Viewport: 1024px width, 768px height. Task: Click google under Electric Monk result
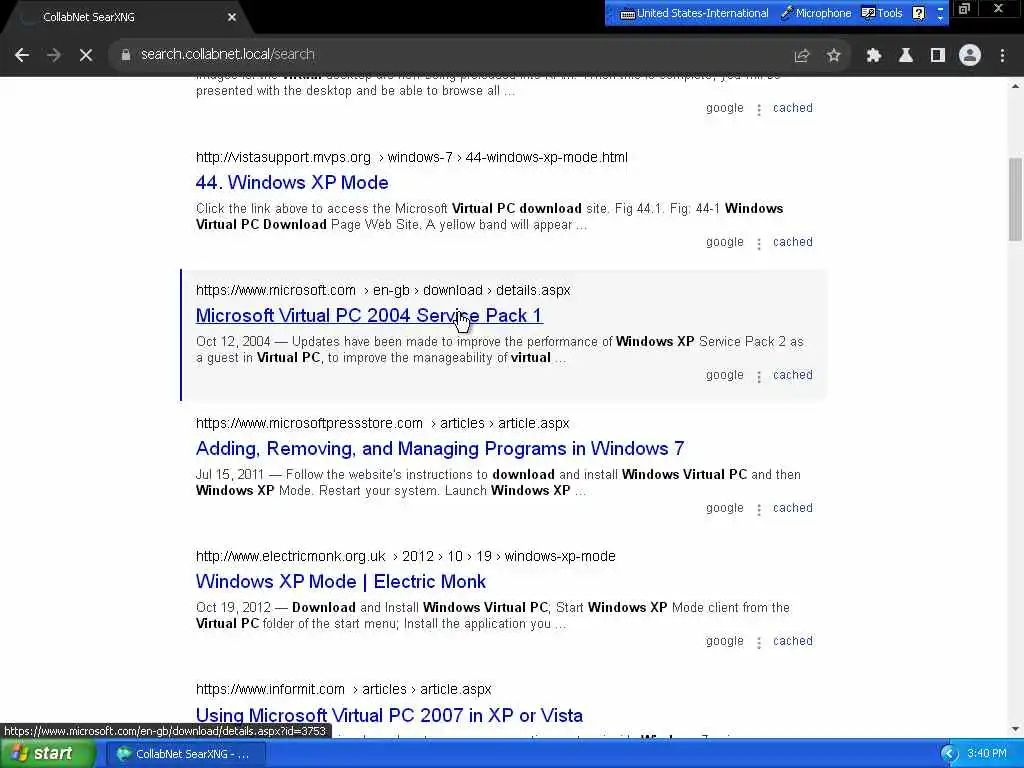[724, 641]
